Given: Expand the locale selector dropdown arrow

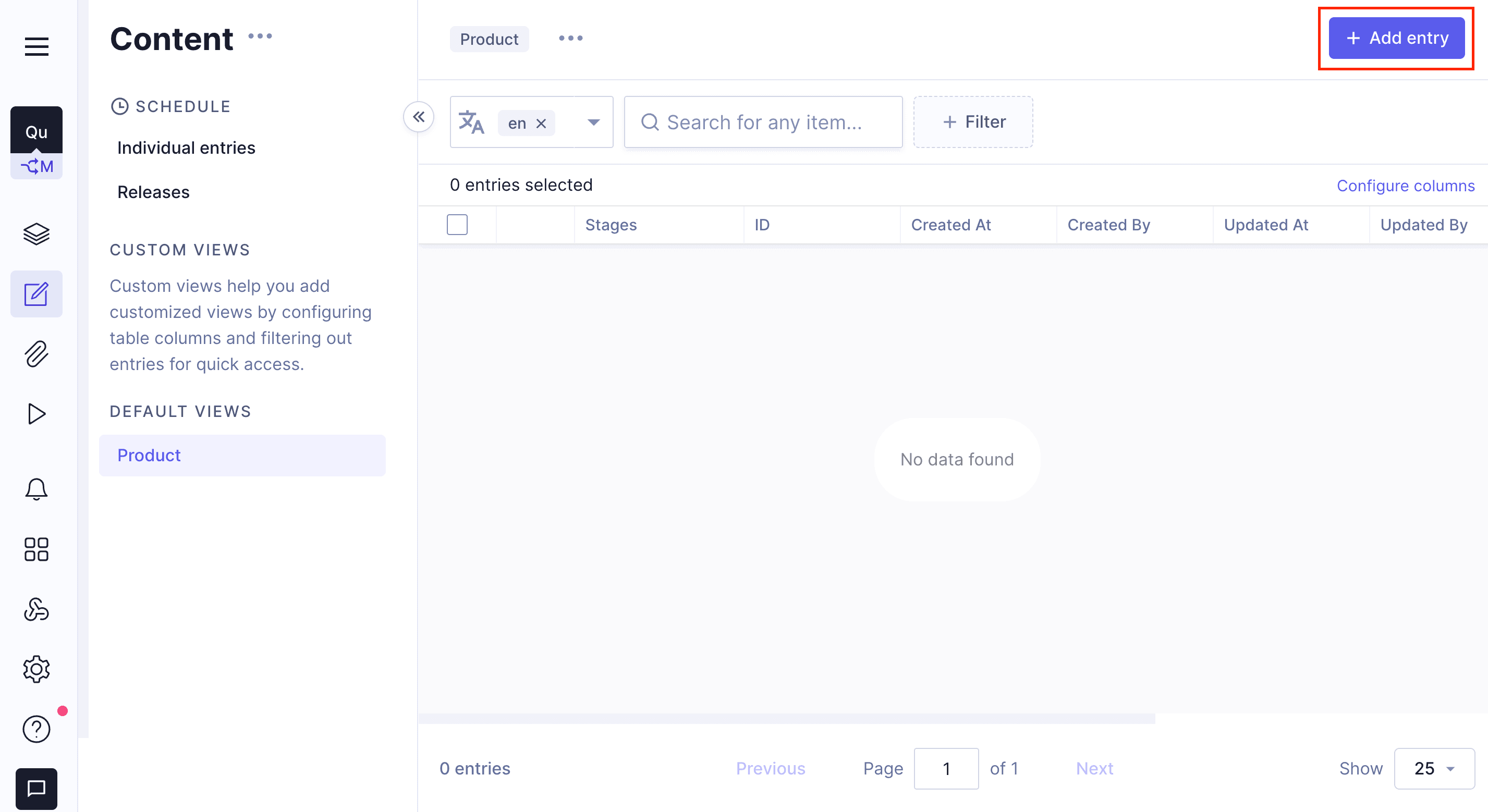Looking at the screenshot, I should pos(593,122).
